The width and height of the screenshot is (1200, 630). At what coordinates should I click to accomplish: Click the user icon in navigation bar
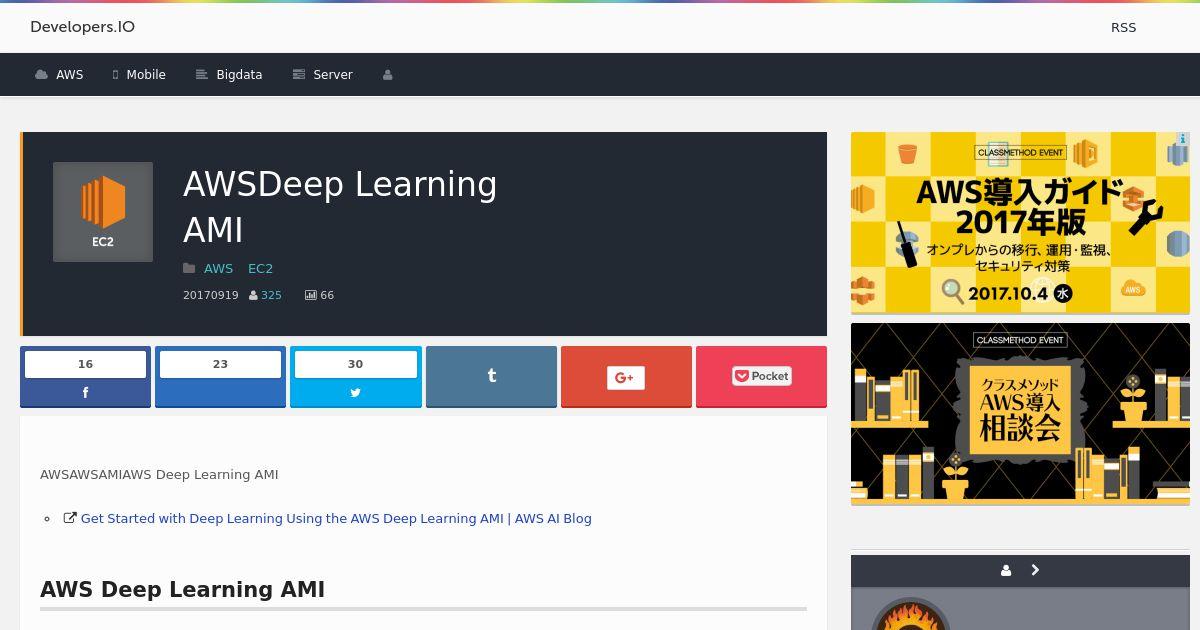click(387, 75)
